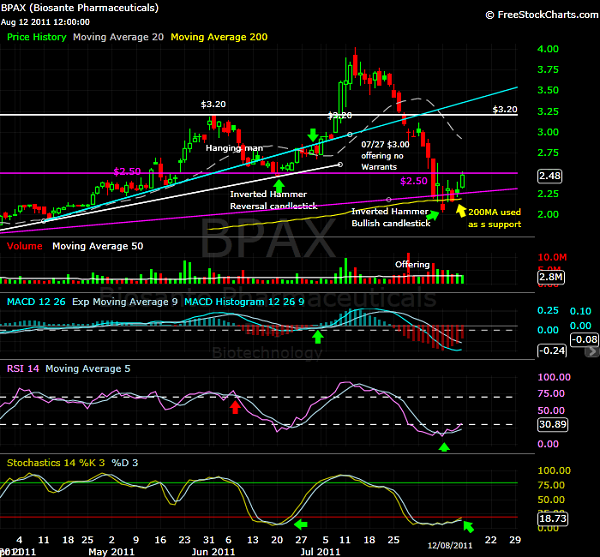Select the Moving Average 50 volume legend
The height and width of the screenshot is (557, 600).
coord(98,246)
